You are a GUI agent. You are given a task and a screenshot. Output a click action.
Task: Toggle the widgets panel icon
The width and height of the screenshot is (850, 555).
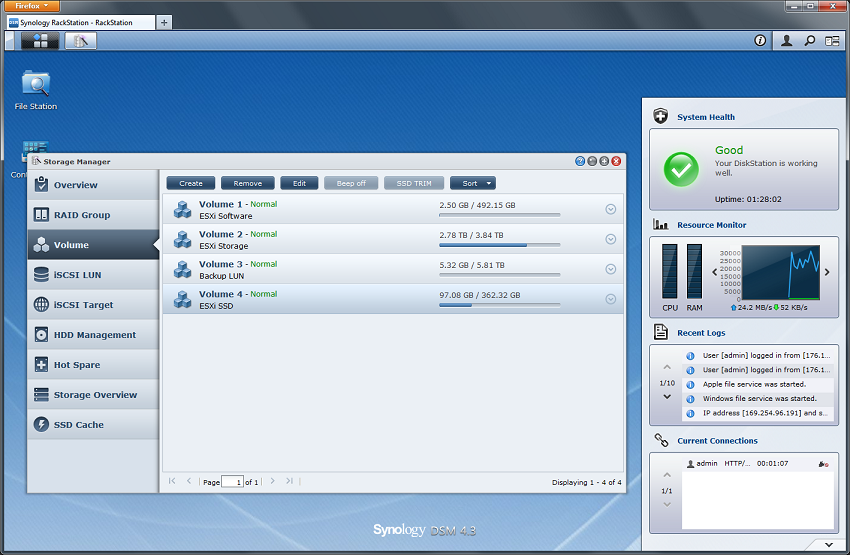[x=832, y=41]
